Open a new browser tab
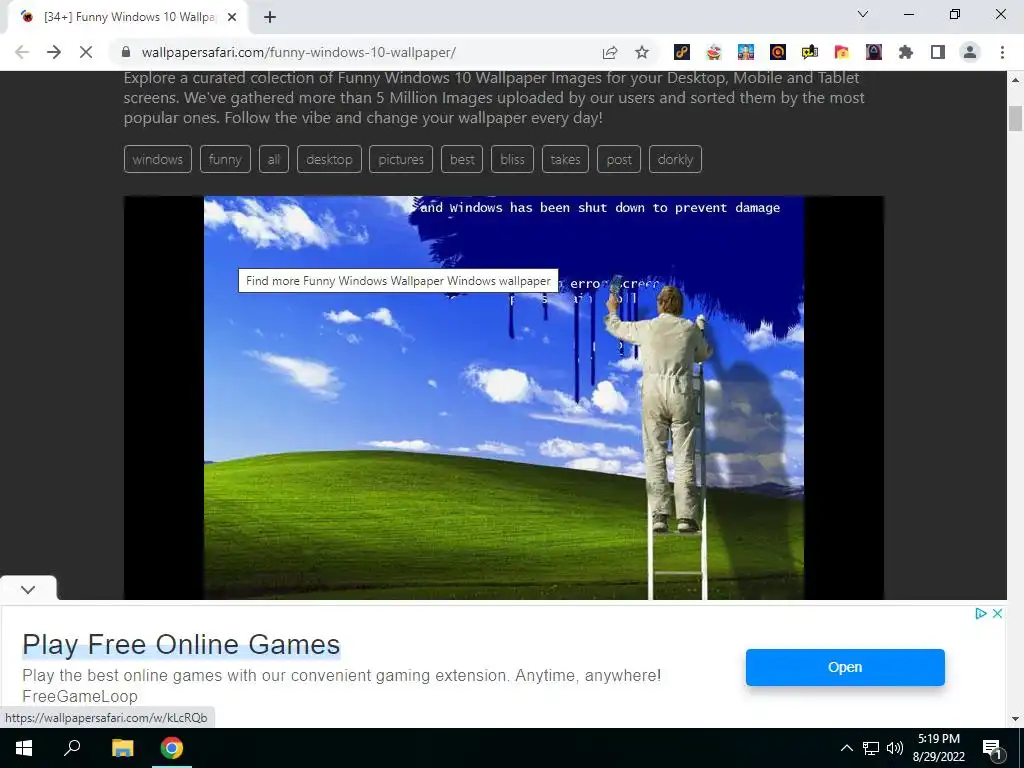This screenshot has width=1024, height=768. coord(270,17)
